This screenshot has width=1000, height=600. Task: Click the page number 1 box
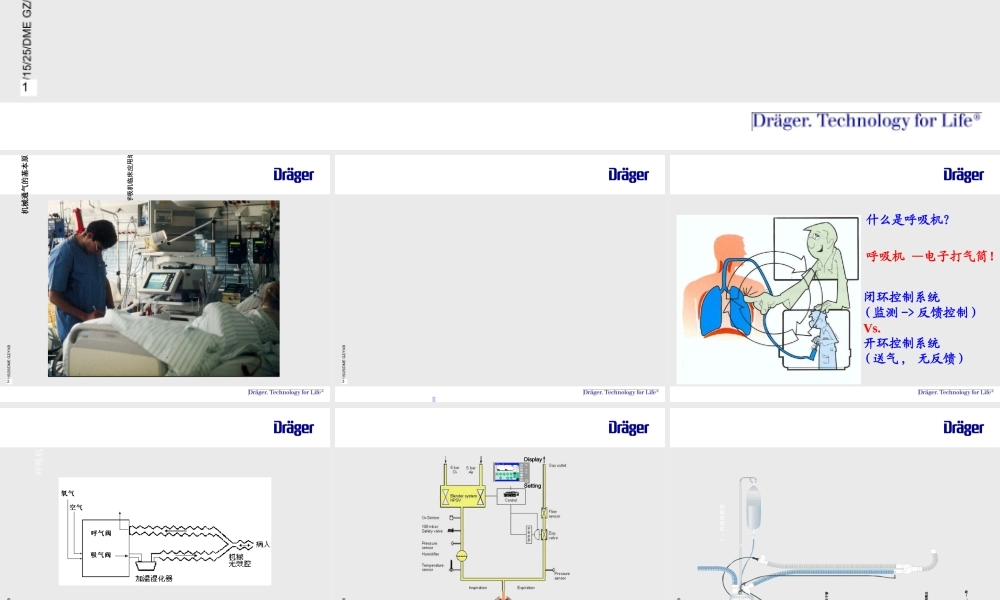(x=28, y=87)
